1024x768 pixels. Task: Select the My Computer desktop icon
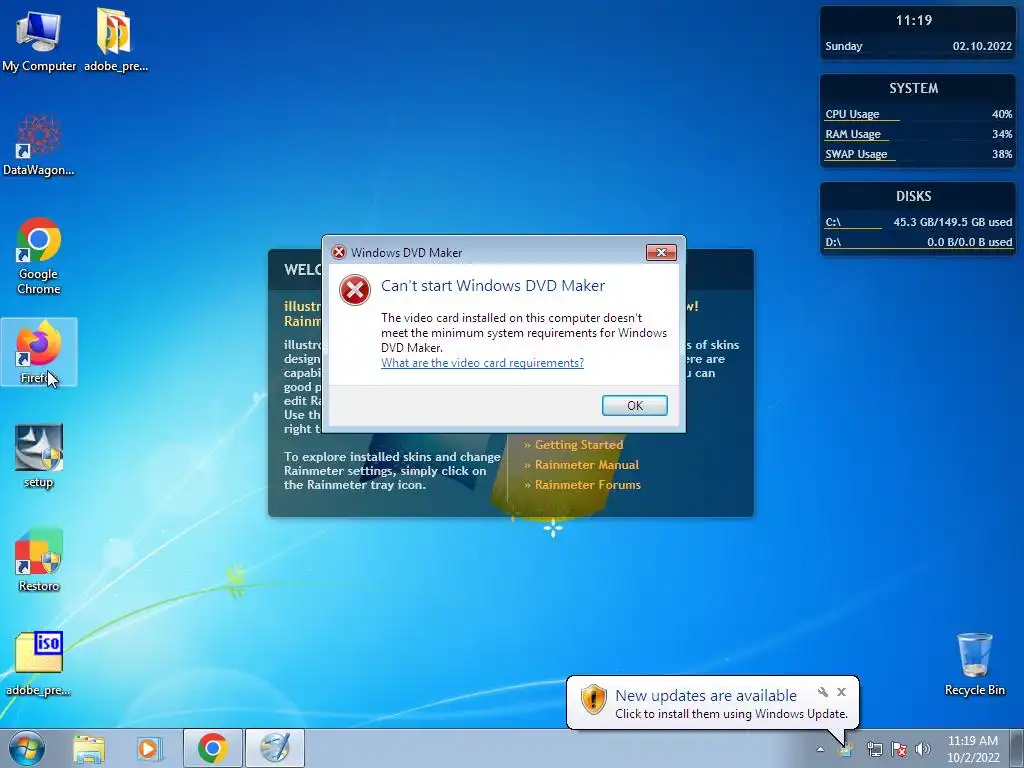click(x=39, y=42)
